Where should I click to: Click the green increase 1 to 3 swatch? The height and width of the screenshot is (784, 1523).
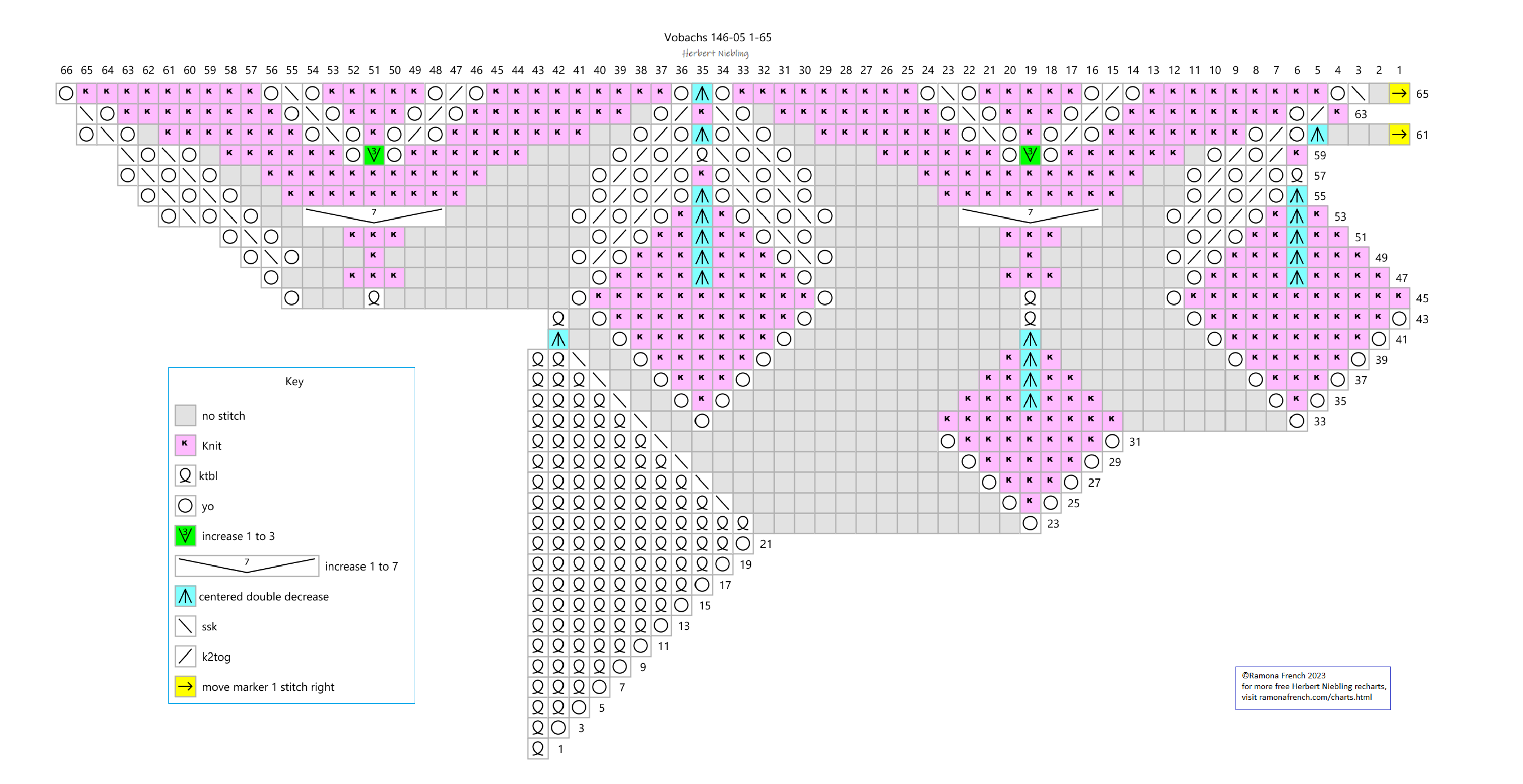click(x=185, y=535)
